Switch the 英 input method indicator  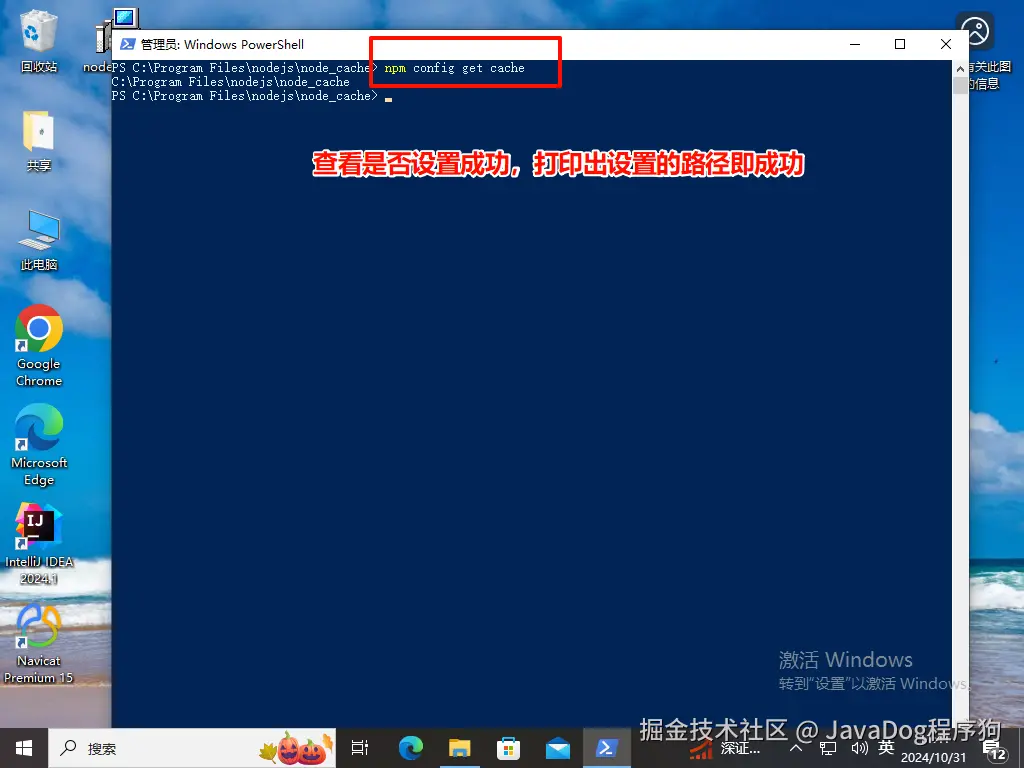pos(886,748)
